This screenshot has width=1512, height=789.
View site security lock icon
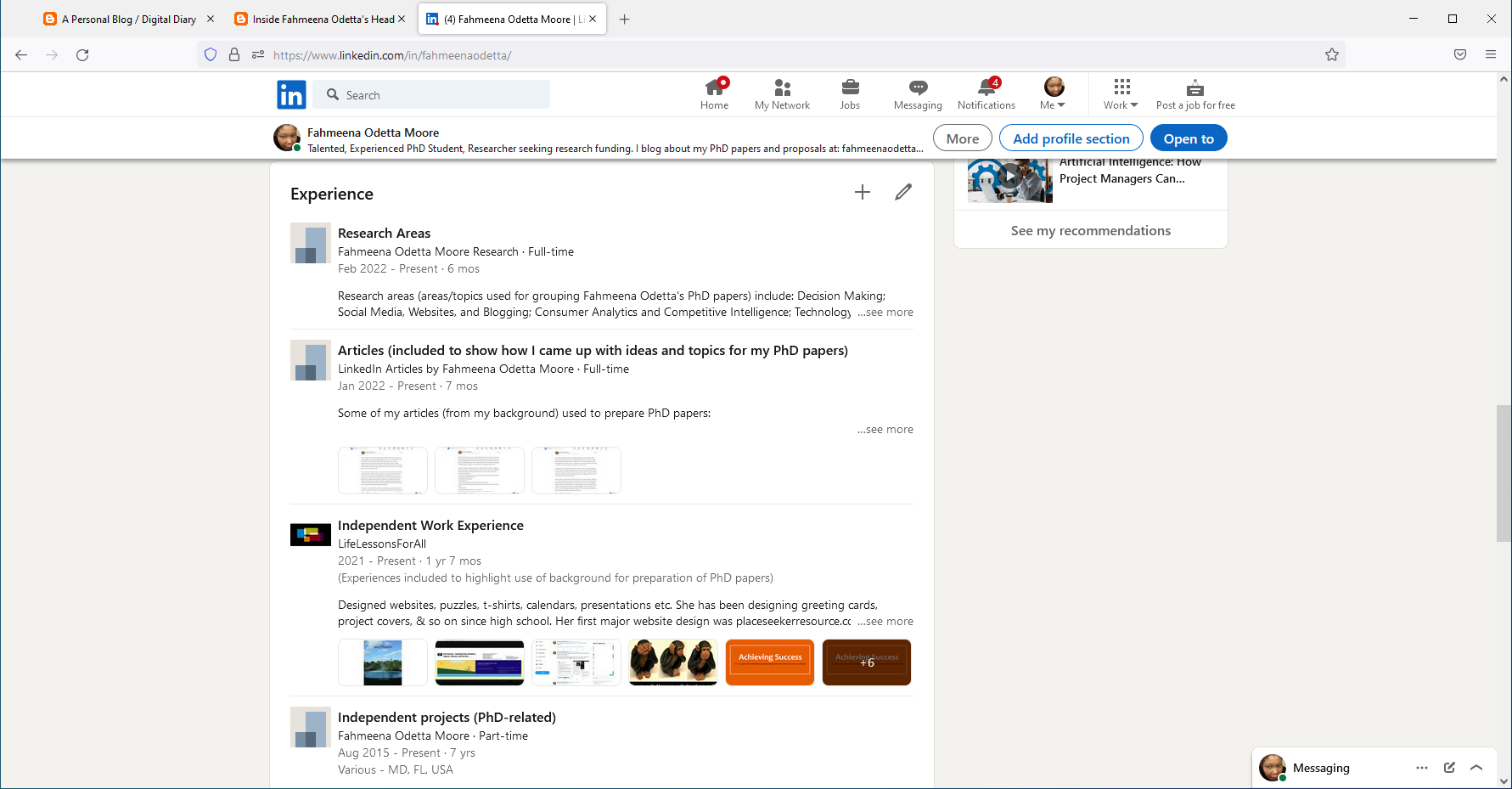click(x=234, y=55)
